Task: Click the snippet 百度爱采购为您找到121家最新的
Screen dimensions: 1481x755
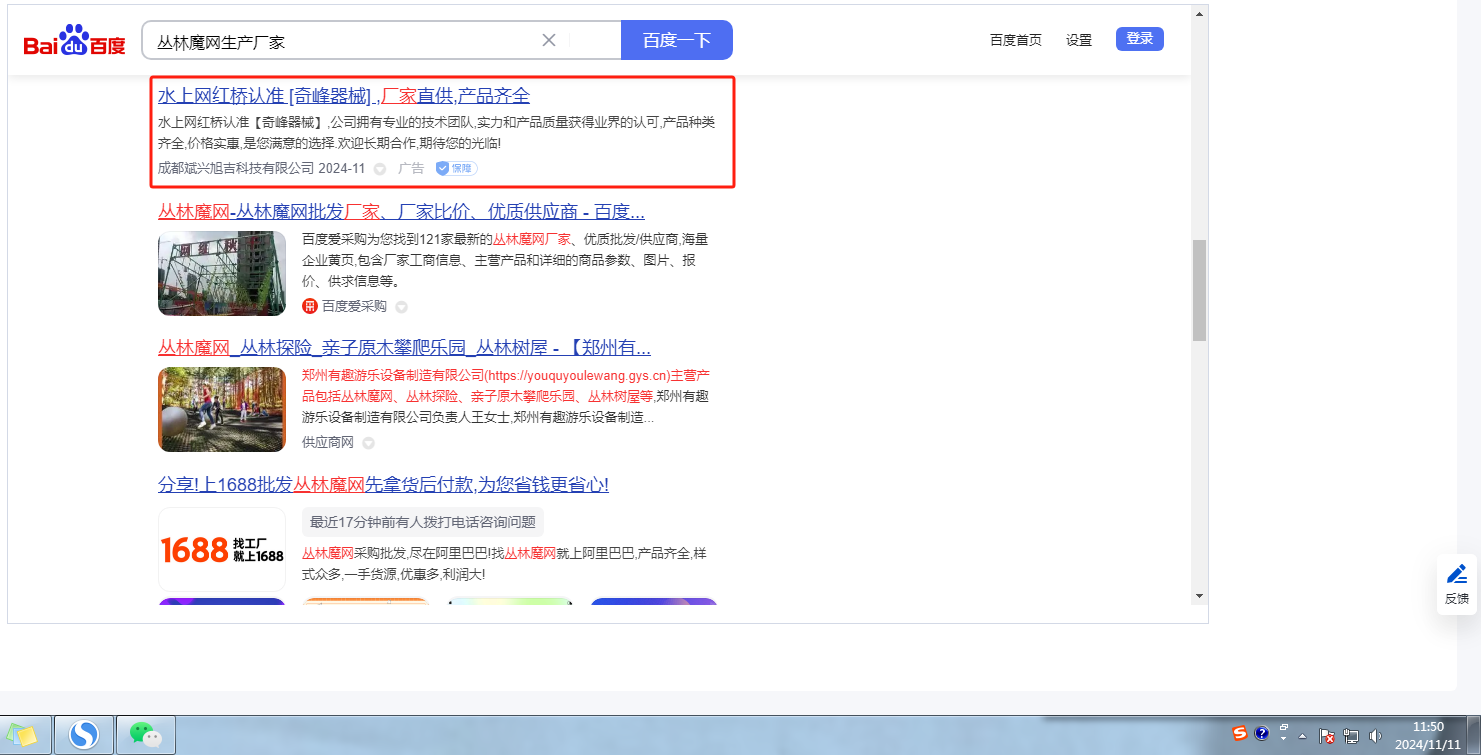Action: [397, 239]
